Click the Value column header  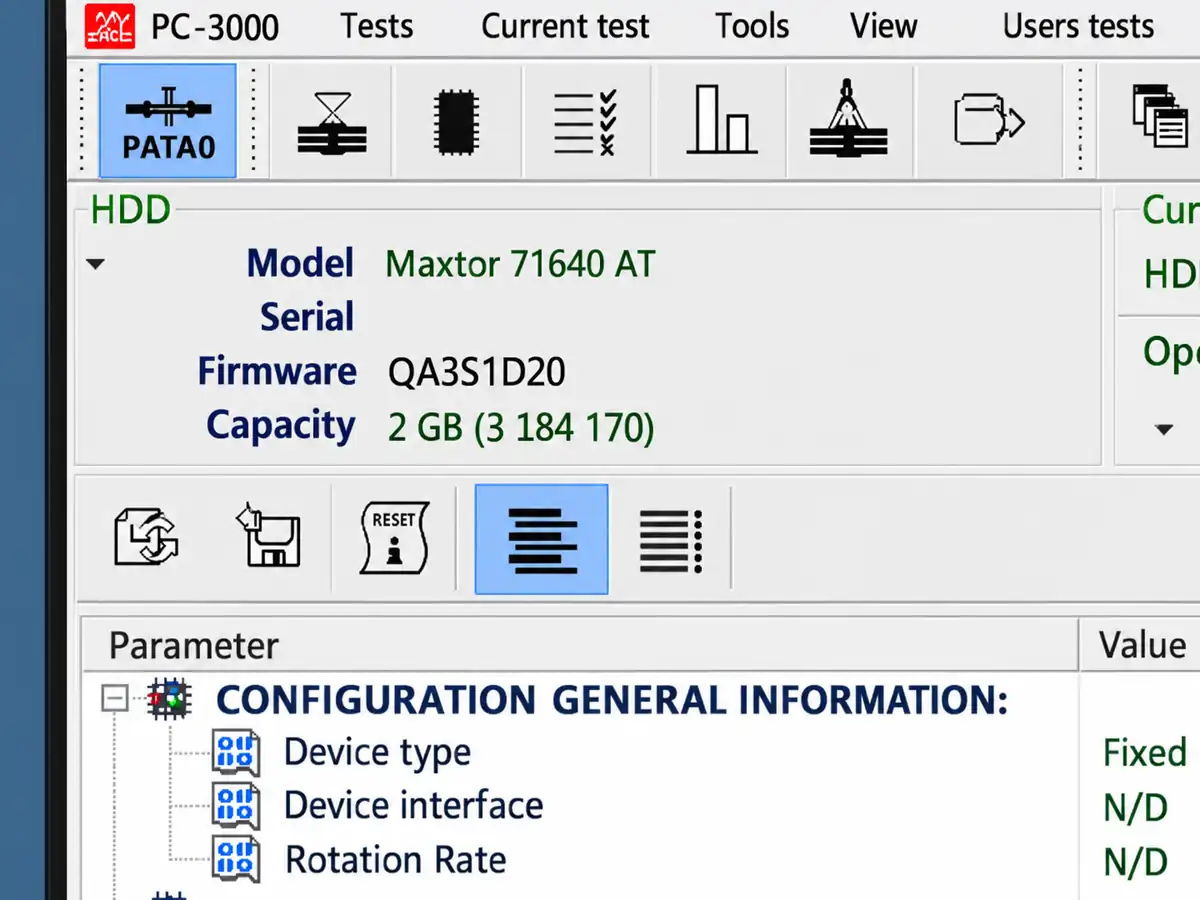(1141, 645)
